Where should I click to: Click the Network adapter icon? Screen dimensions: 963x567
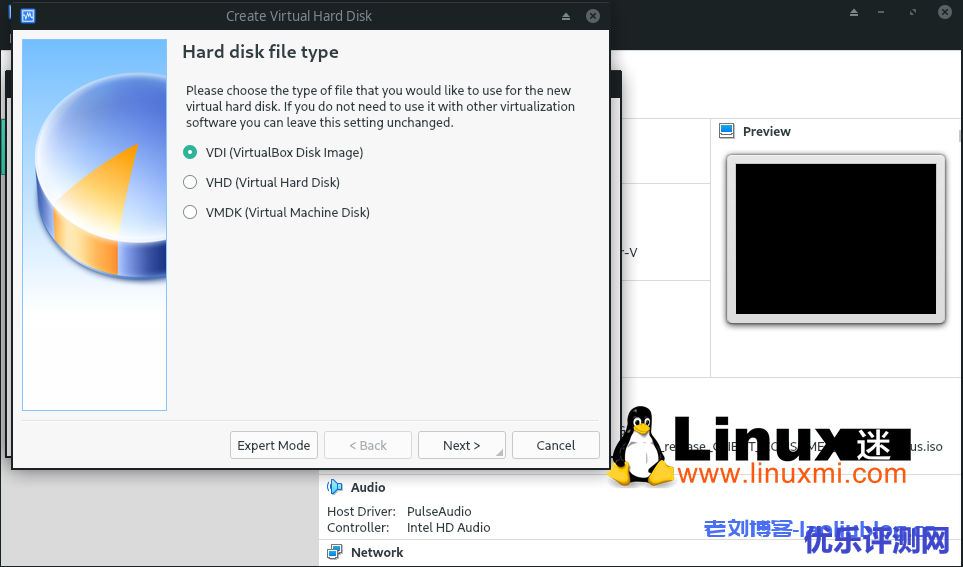[x=335, y=552]
